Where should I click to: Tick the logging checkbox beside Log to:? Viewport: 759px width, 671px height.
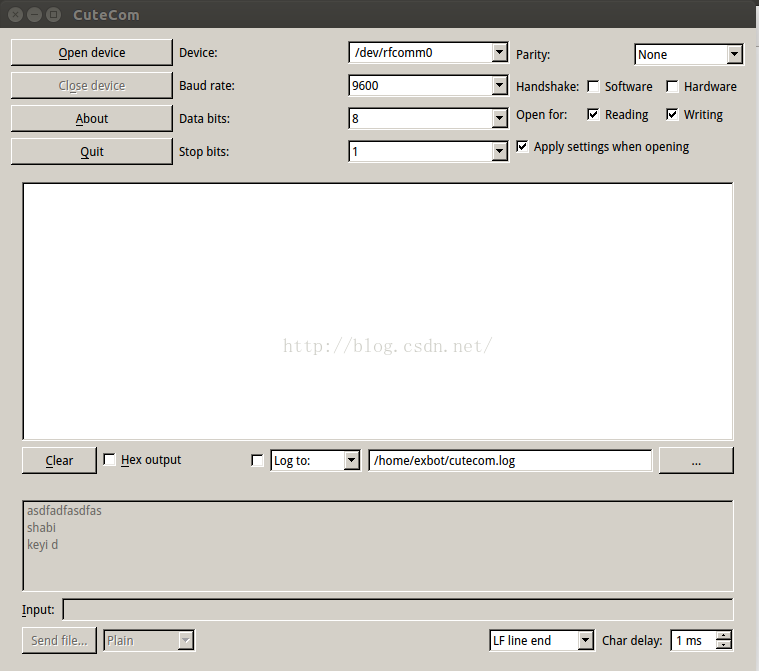[258, 460]
